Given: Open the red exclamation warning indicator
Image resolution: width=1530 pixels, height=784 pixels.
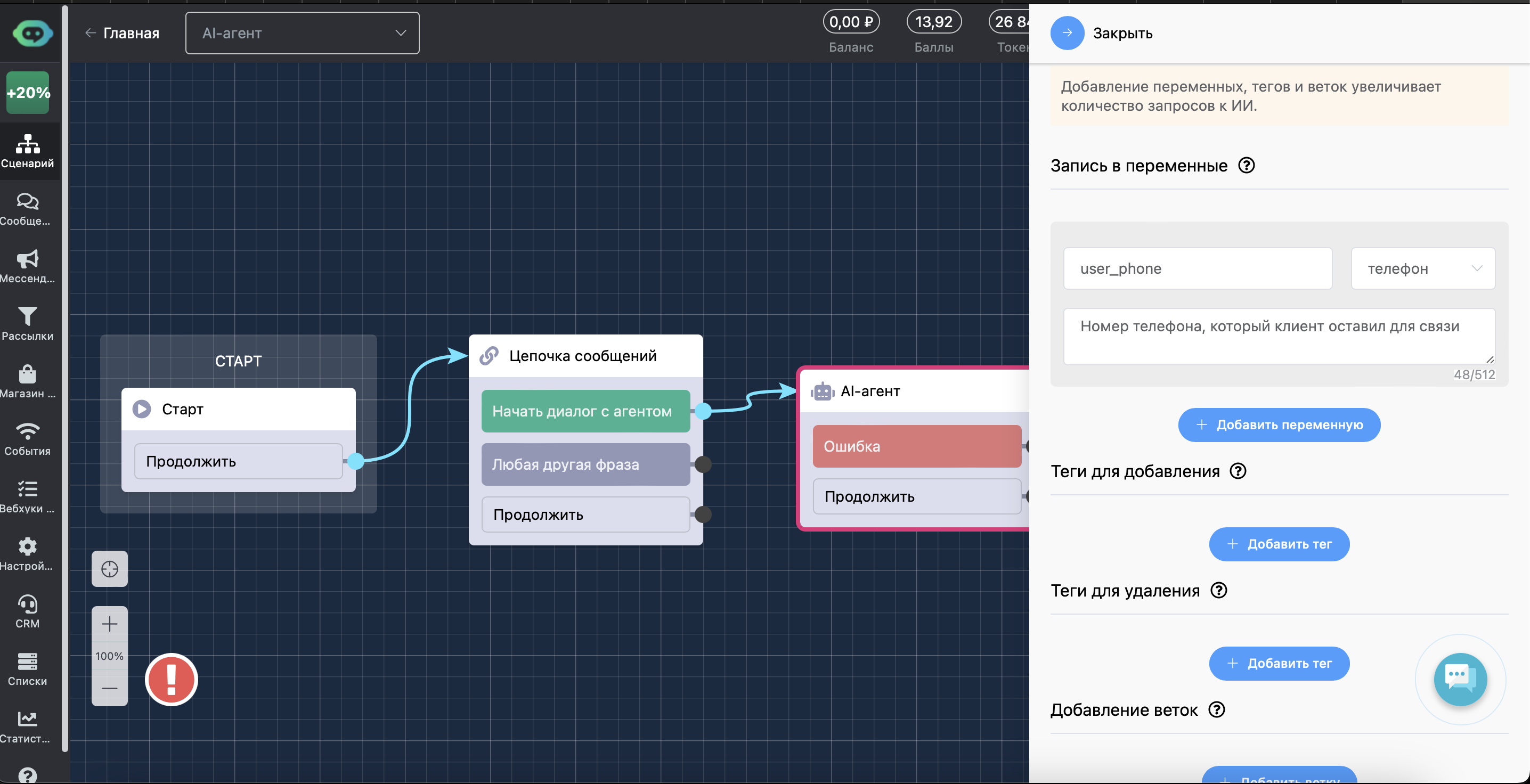Looking at the screenshot, I should (x=172, y=680).
